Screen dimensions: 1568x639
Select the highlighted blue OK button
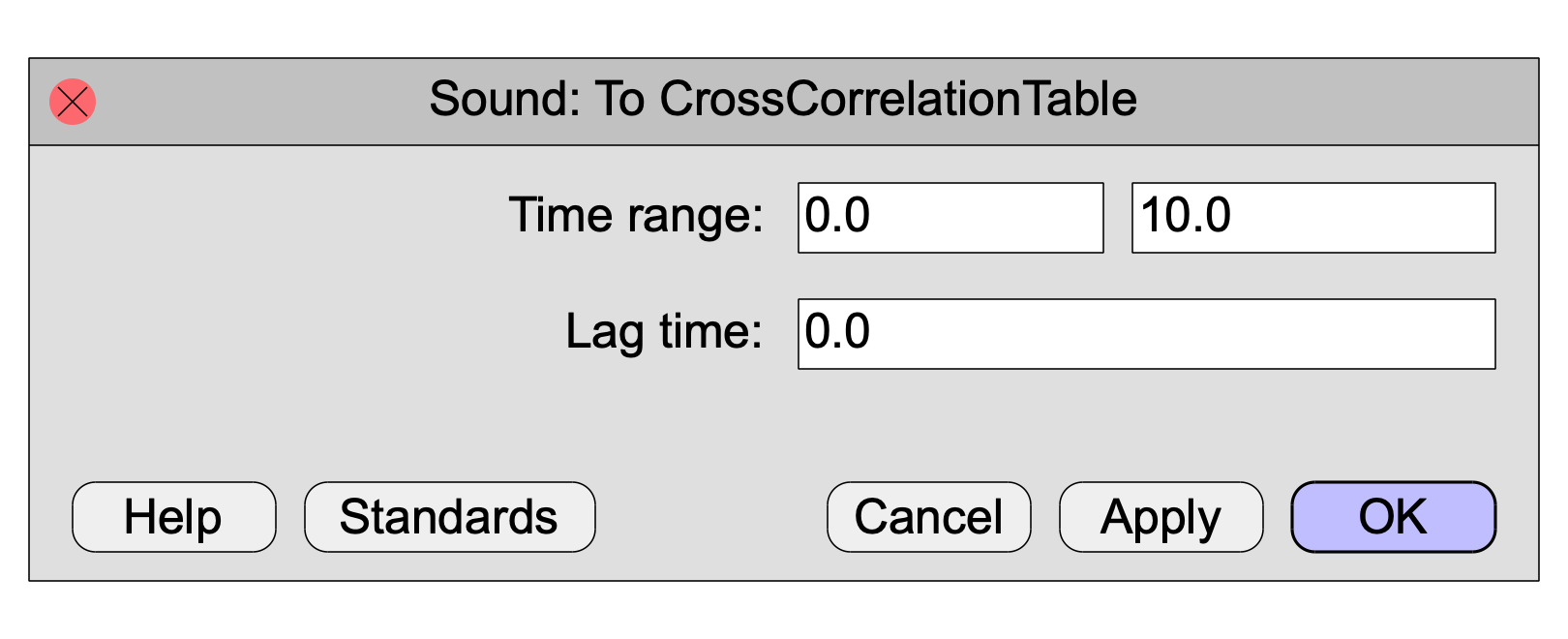point(1394,517)
